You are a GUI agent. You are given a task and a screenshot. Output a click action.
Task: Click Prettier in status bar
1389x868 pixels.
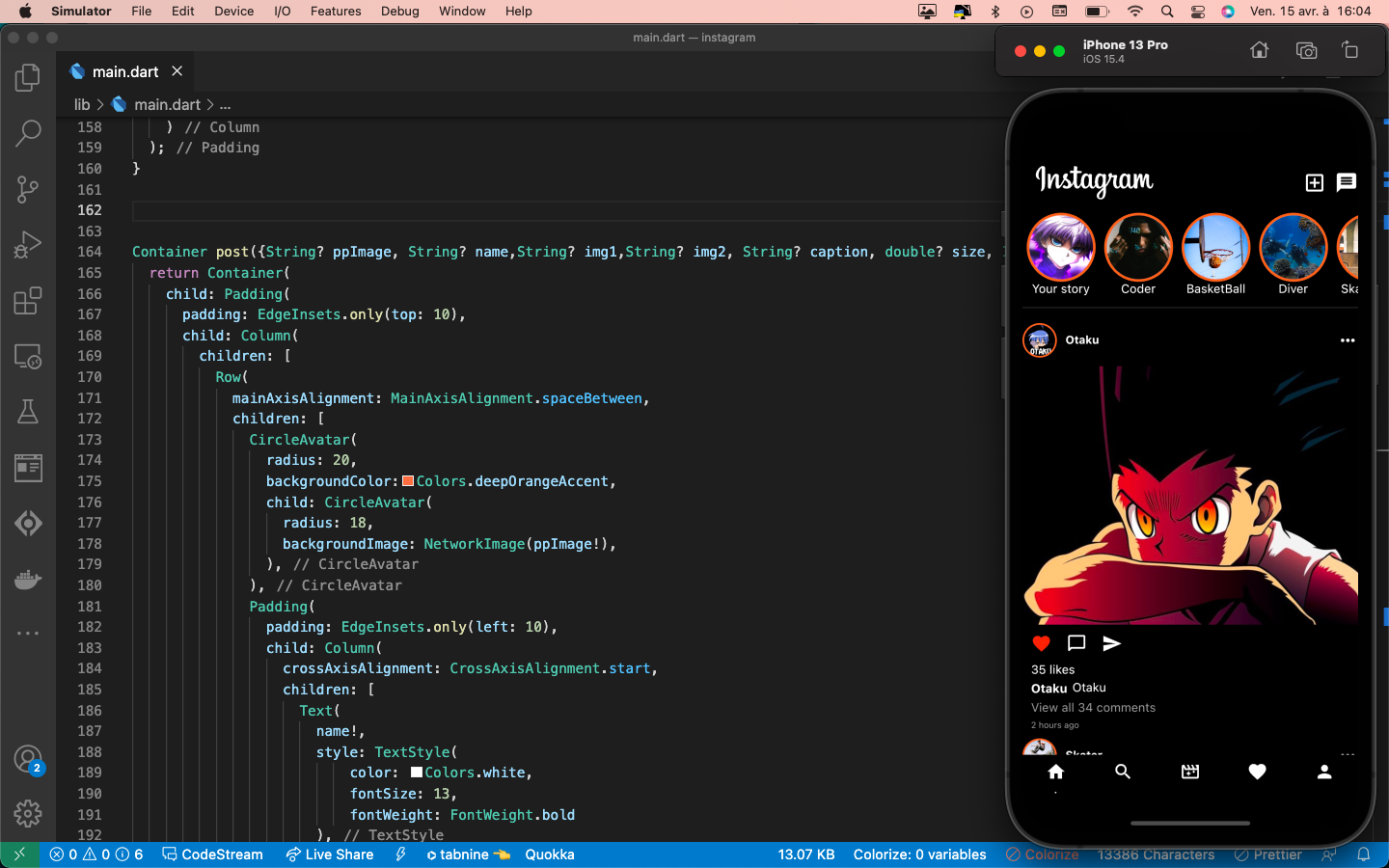click(x=1268, y=854)
